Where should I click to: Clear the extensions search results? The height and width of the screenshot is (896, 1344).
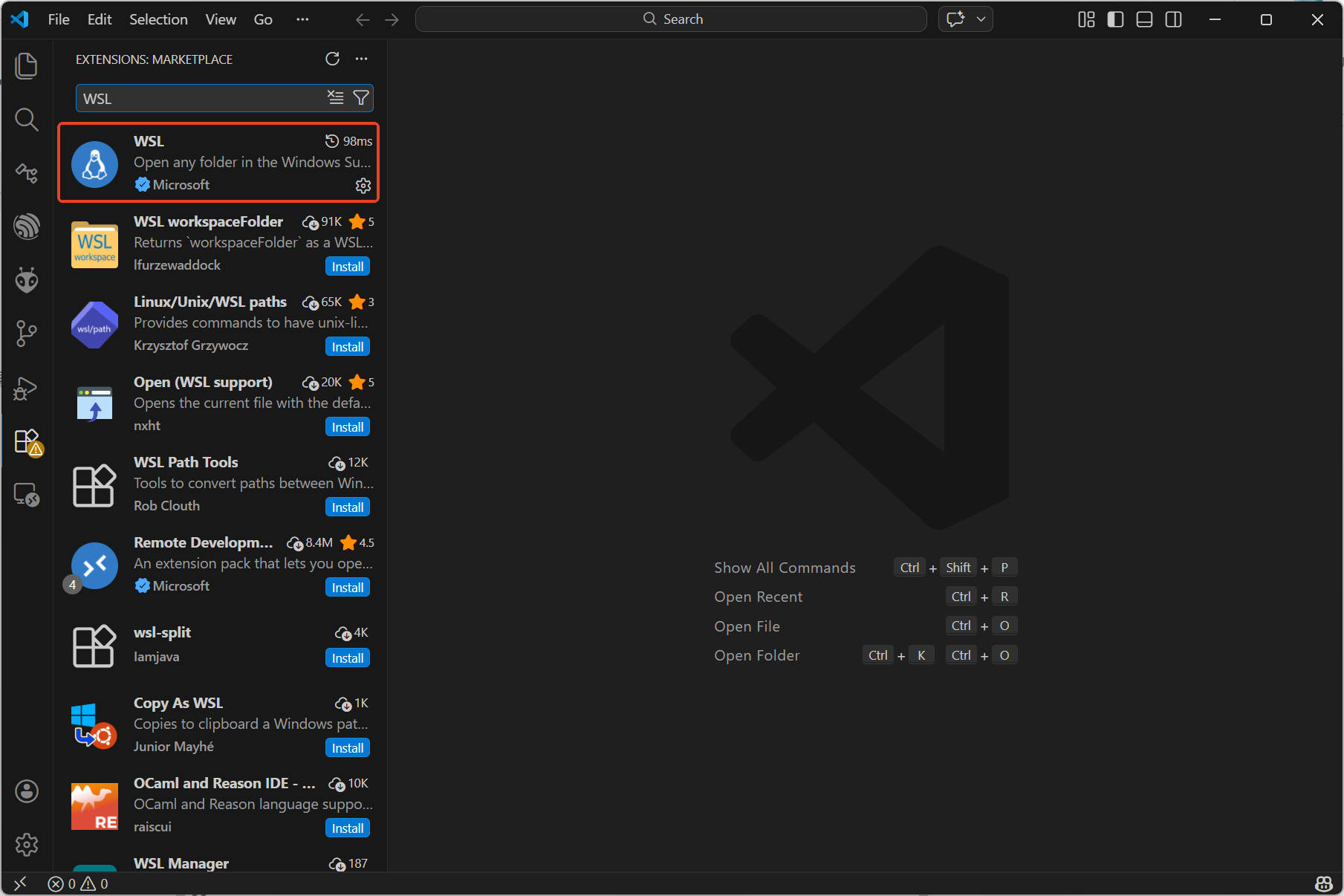[336, 97]
